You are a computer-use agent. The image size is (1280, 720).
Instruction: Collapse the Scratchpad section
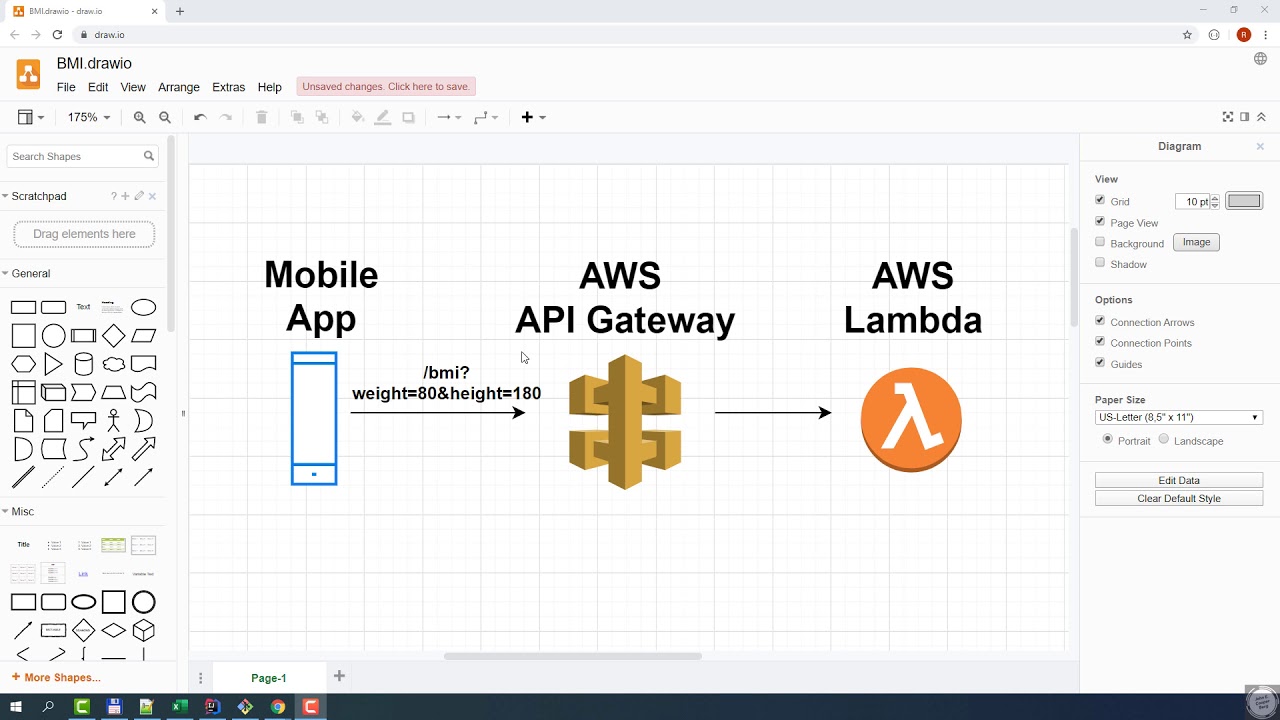click(39, 196)
